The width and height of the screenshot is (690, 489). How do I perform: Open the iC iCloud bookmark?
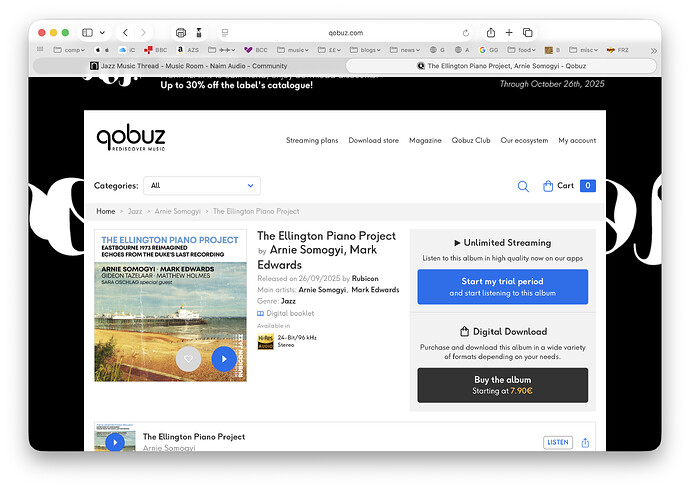(127, 50)
